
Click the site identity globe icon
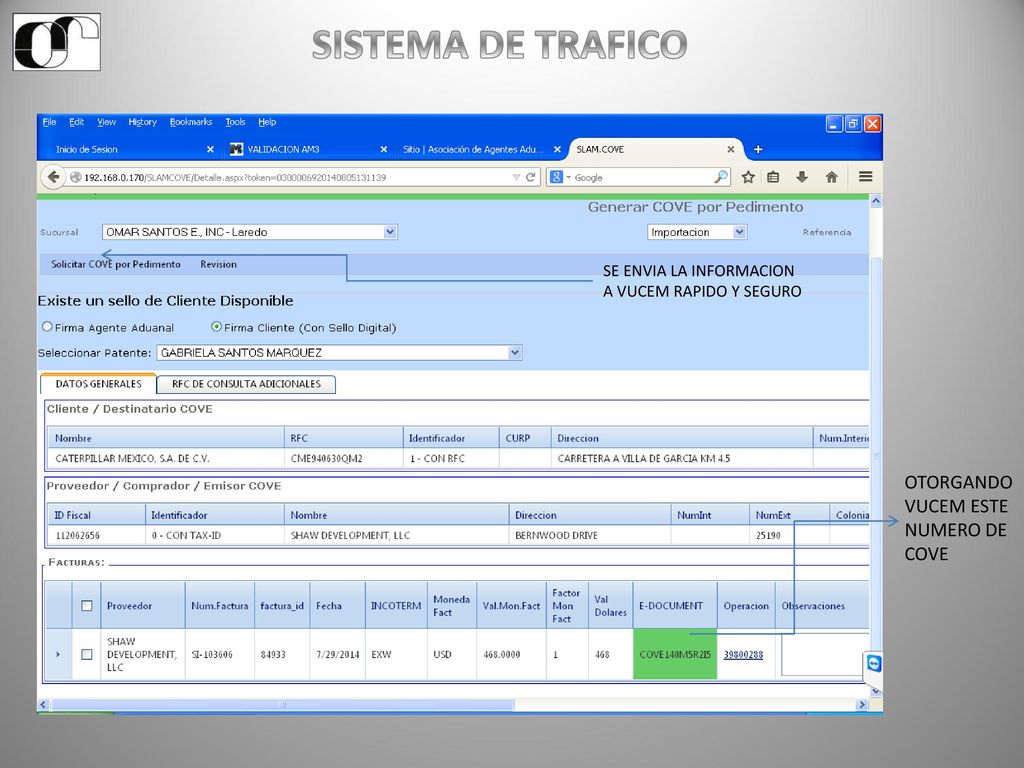click(x=76, y=177)
